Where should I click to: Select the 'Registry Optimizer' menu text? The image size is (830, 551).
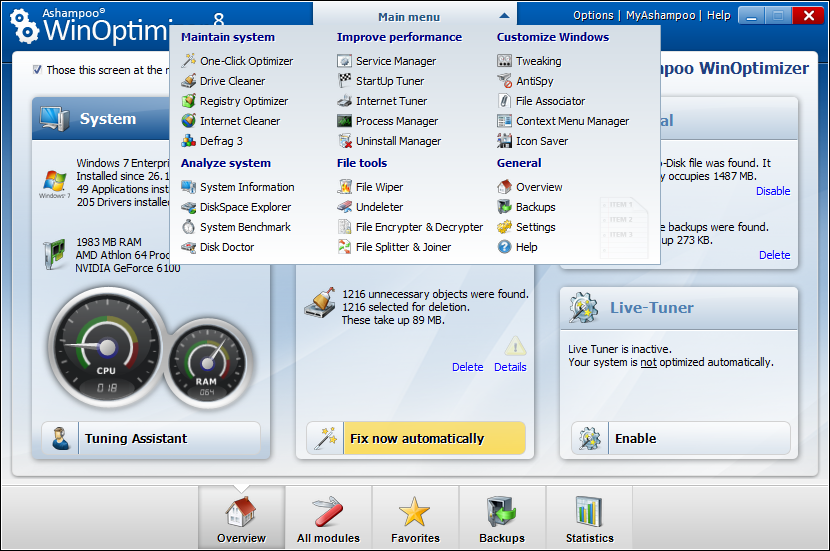pyautogui.click(x=244, y=101)
